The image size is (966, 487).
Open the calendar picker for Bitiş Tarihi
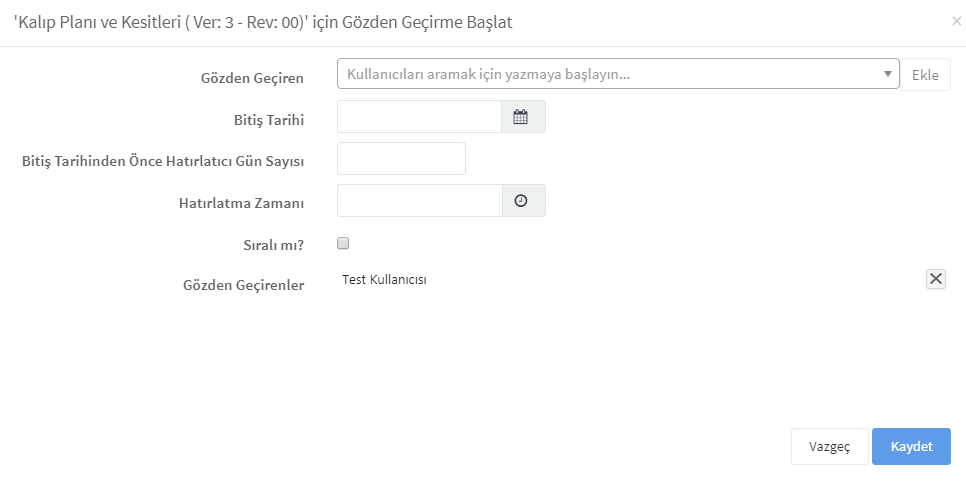click(x=523, y=117)
